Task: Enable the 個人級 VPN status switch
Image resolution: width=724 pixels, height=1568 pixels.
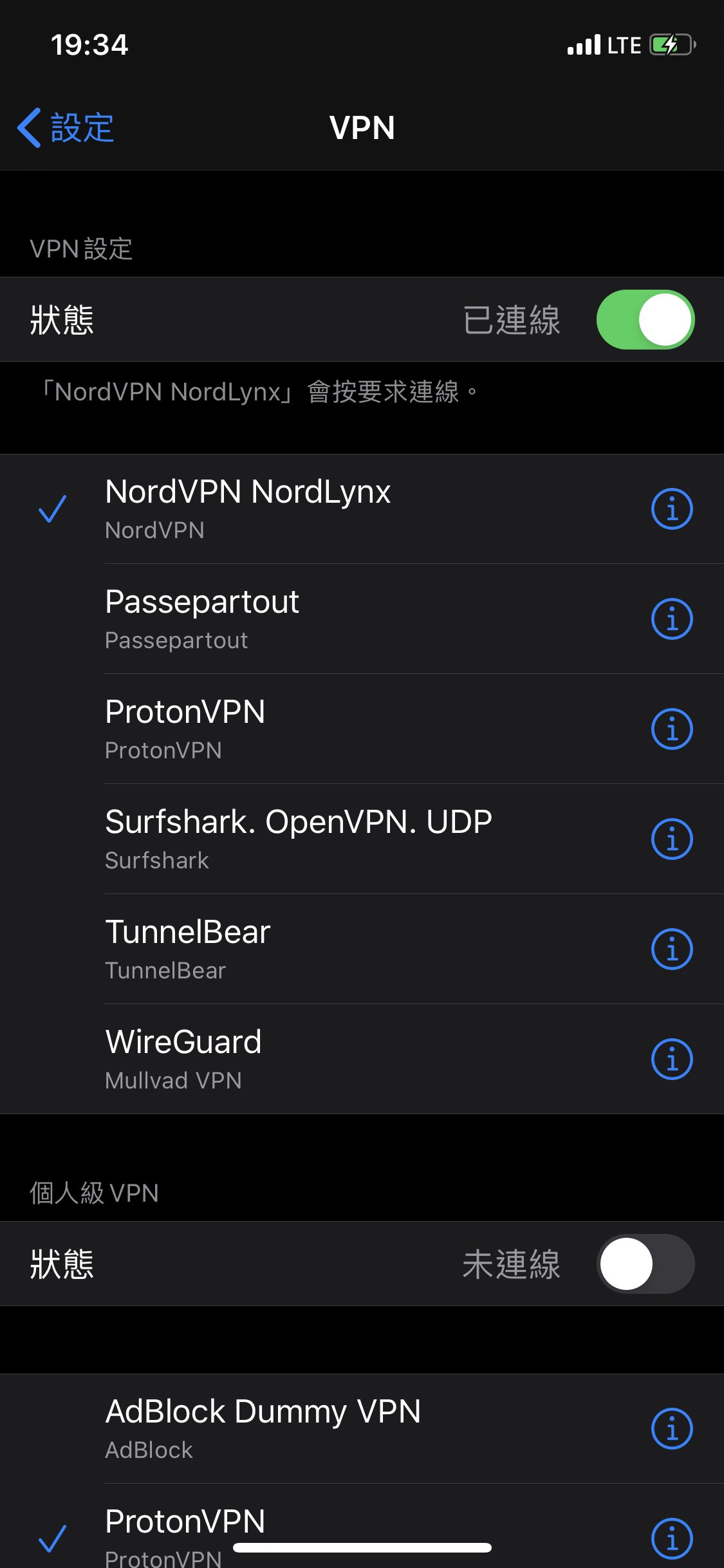Action: click(645, 1264)
